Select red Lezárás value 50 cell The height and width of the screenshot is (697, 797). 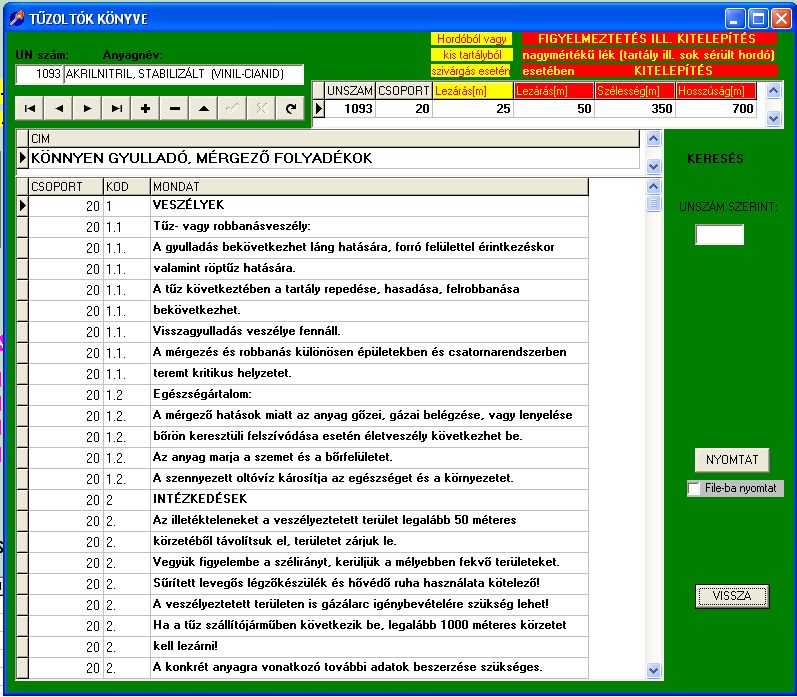point(554,108)
